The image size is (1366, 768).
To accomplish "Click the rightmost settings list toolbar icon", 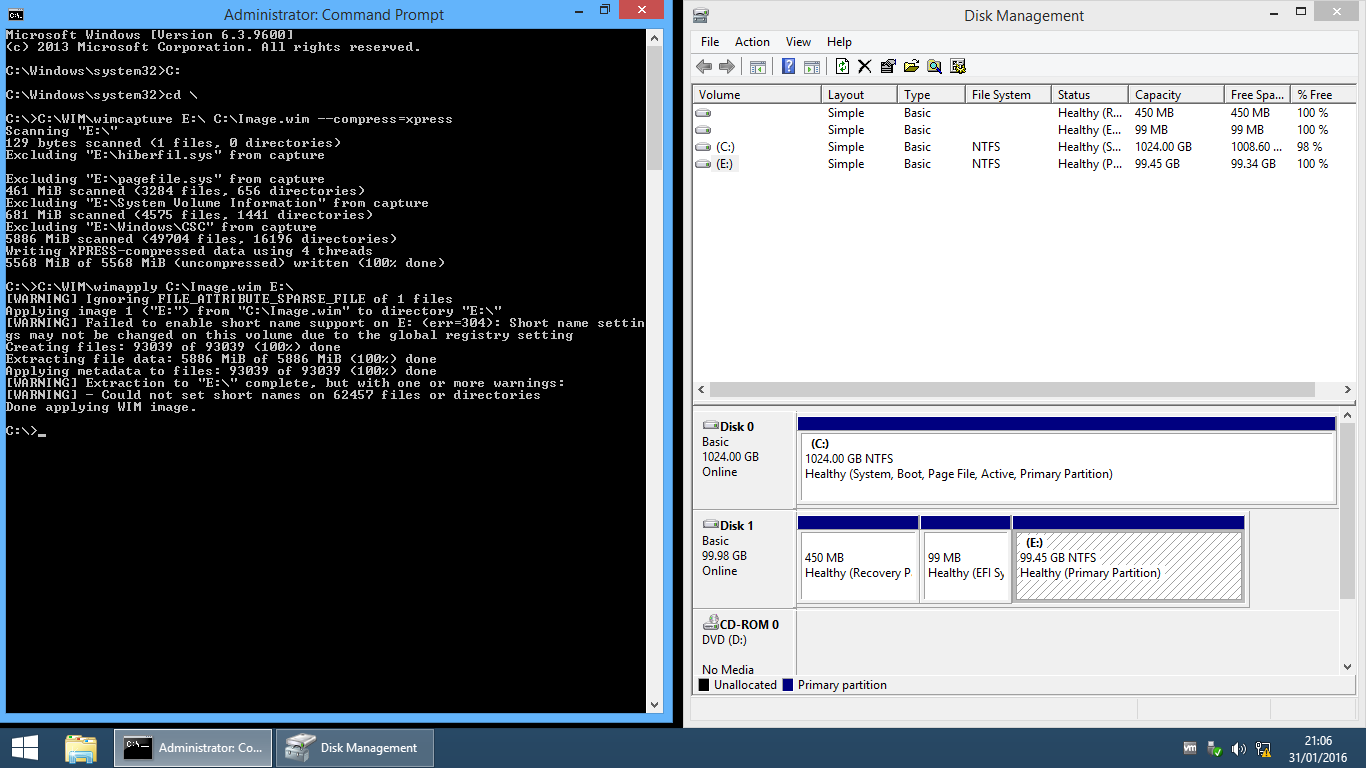I will click(x=958, y=67).
